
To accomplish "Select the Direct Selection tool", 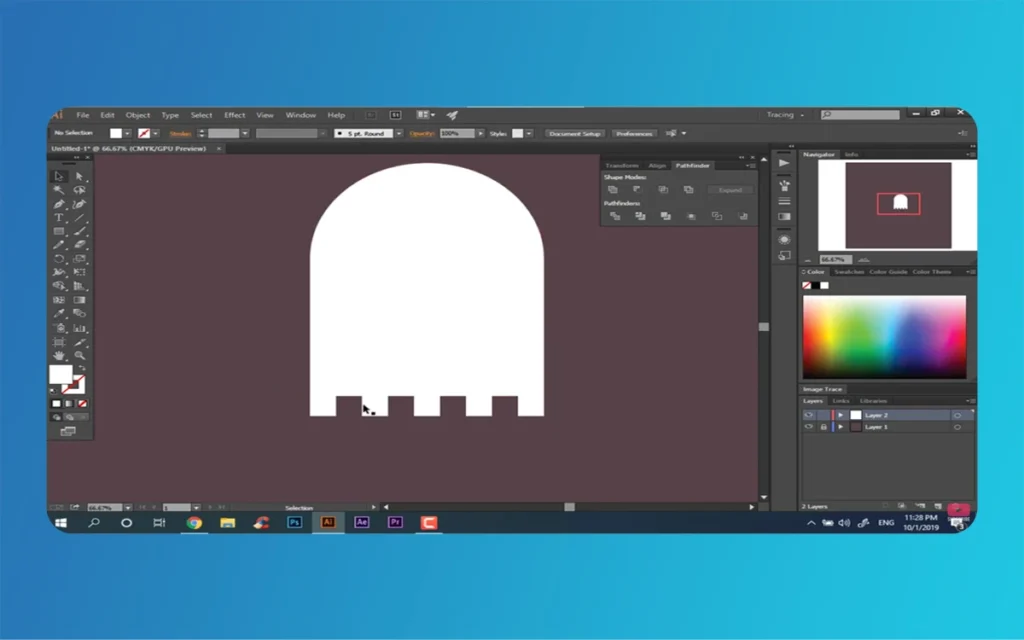I will pos(80,176).
